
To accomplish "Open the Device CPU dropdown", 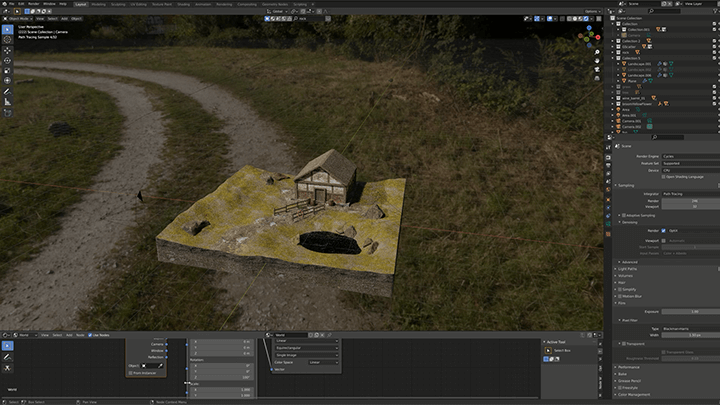I will click(x=691, y=170).
